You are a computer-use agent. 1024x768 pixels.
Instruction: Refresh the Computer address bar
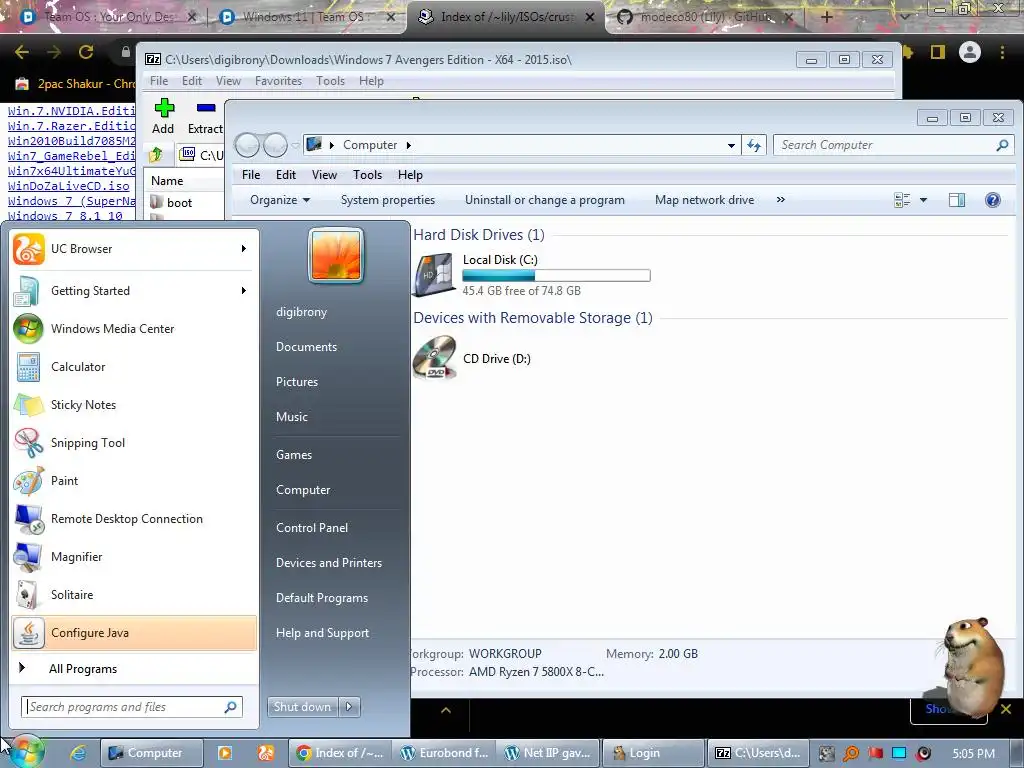click(754, 145)
